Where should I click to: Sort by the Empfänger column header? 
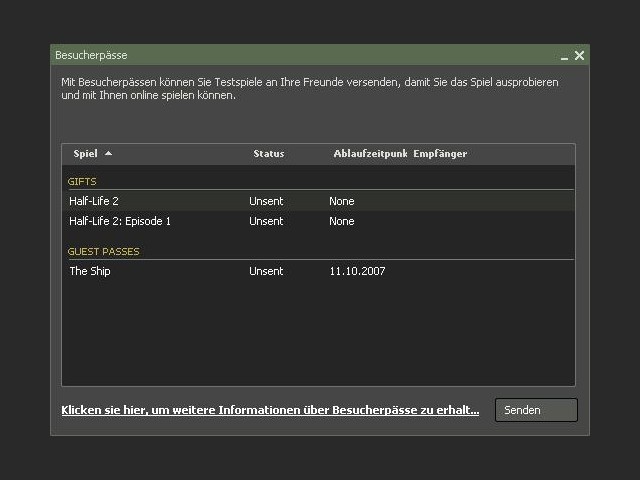(440, 154)
